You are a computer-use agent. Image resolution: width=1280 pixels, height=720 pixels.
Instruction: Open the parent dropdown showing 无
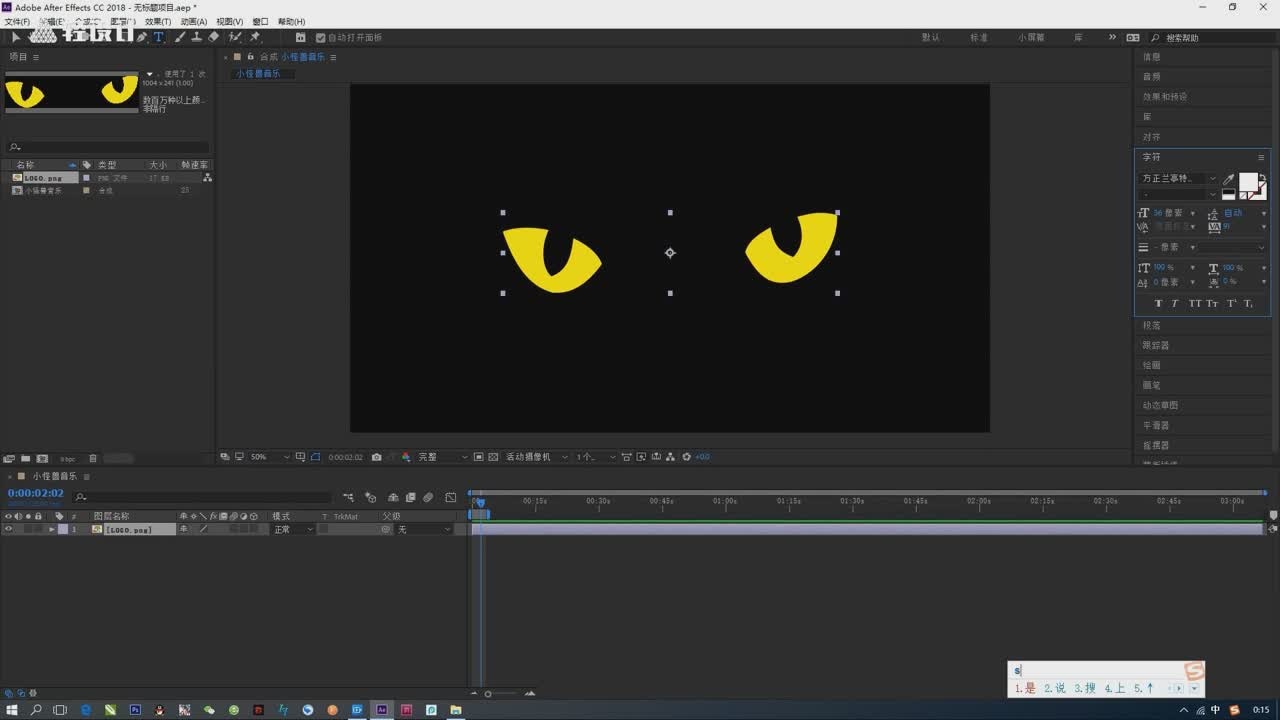coord(424,529)
